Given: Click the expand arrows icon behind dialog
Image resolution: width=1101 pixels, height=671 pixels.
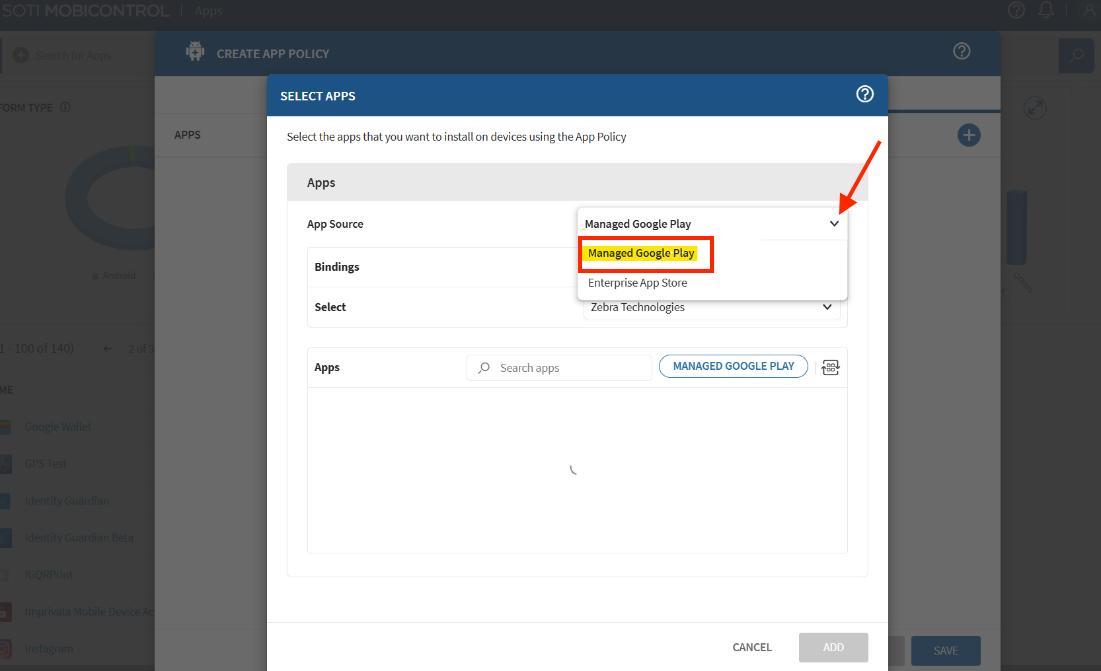Looking at the screenshot, I should coord(1035,108).
